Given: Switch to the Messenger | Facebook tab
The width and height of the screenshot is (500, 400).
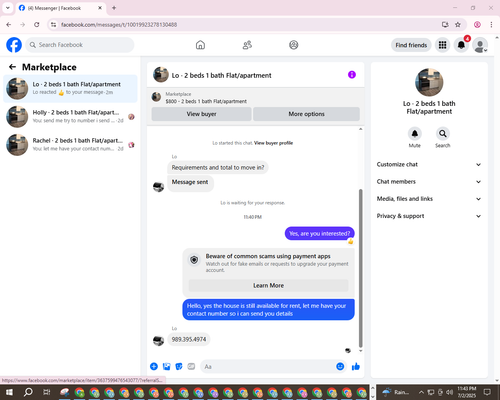Looking at the screenshot, I should [x=60, y=8].
